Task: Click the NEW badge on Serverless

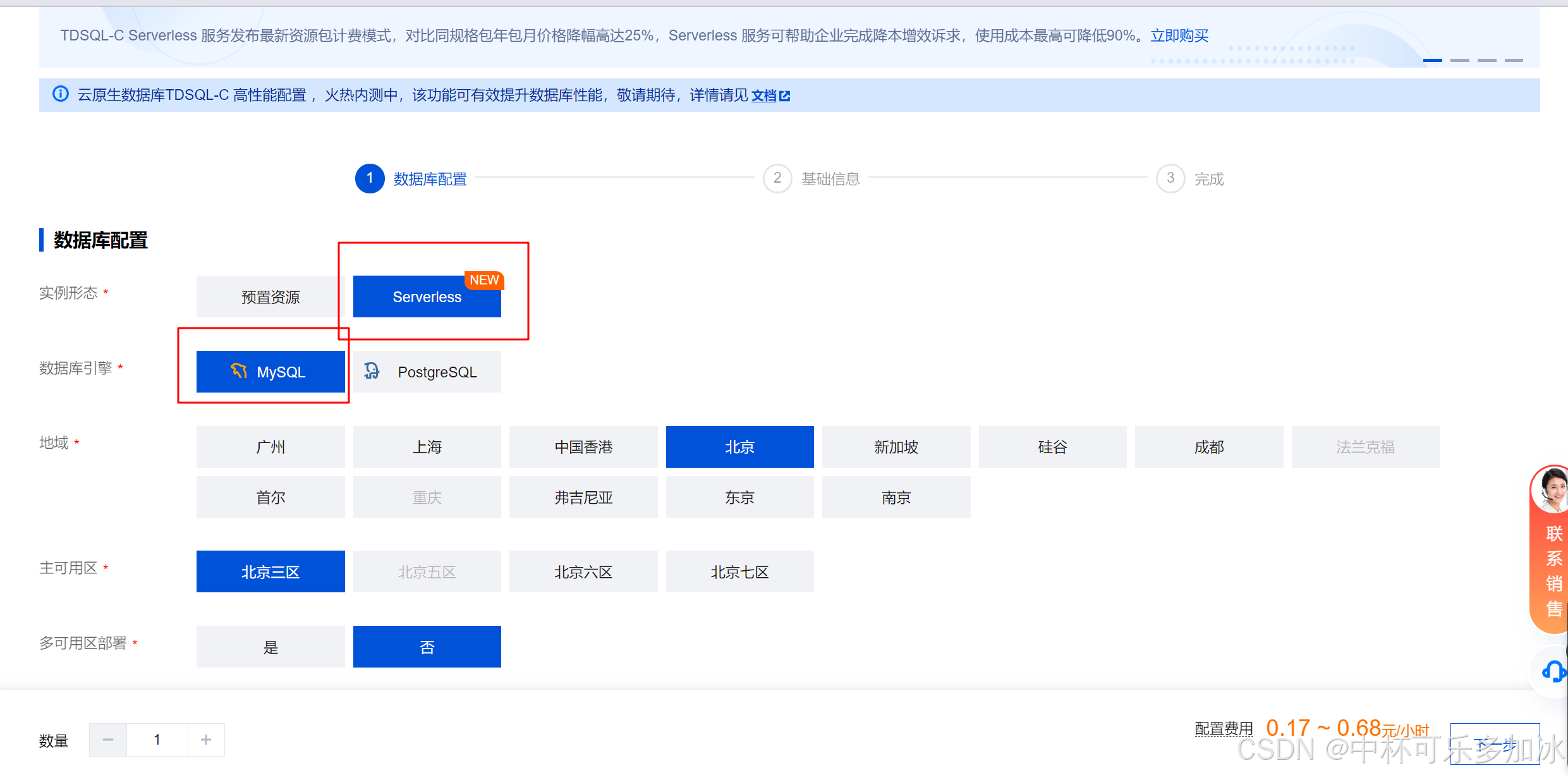Action: tap(484, 280)
